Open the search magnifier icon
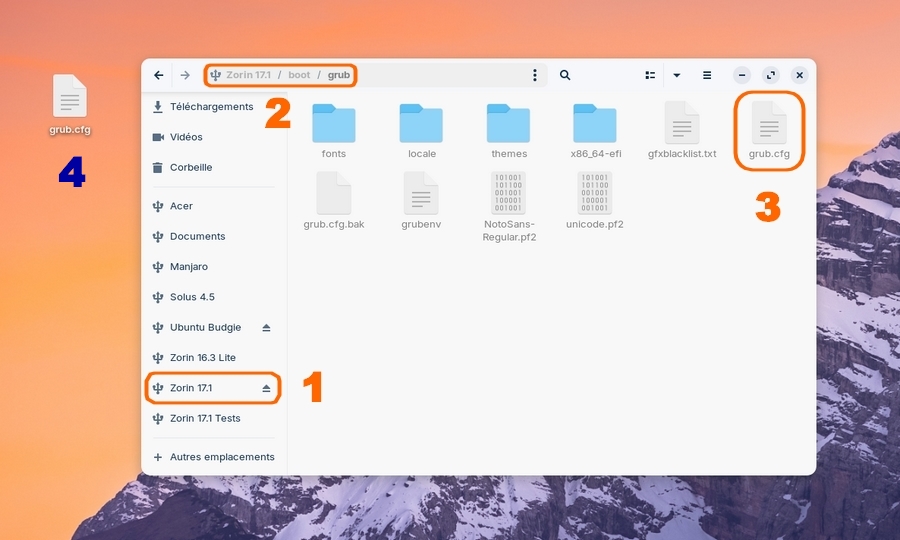Image resolution: width=900 pixels, height=540 pixels. coord(565,75)
